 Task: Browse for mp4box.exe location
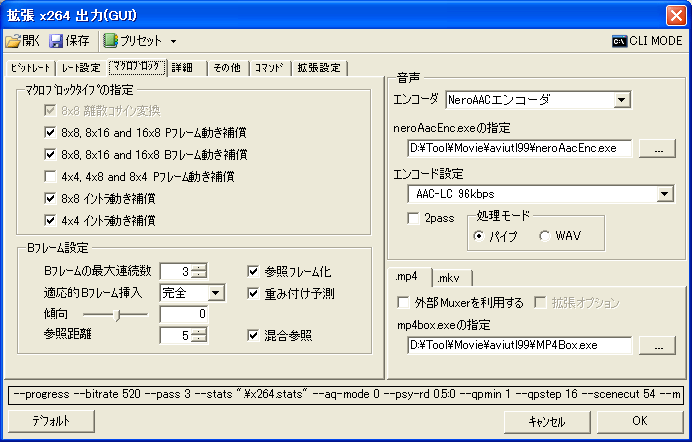(658, 345)
